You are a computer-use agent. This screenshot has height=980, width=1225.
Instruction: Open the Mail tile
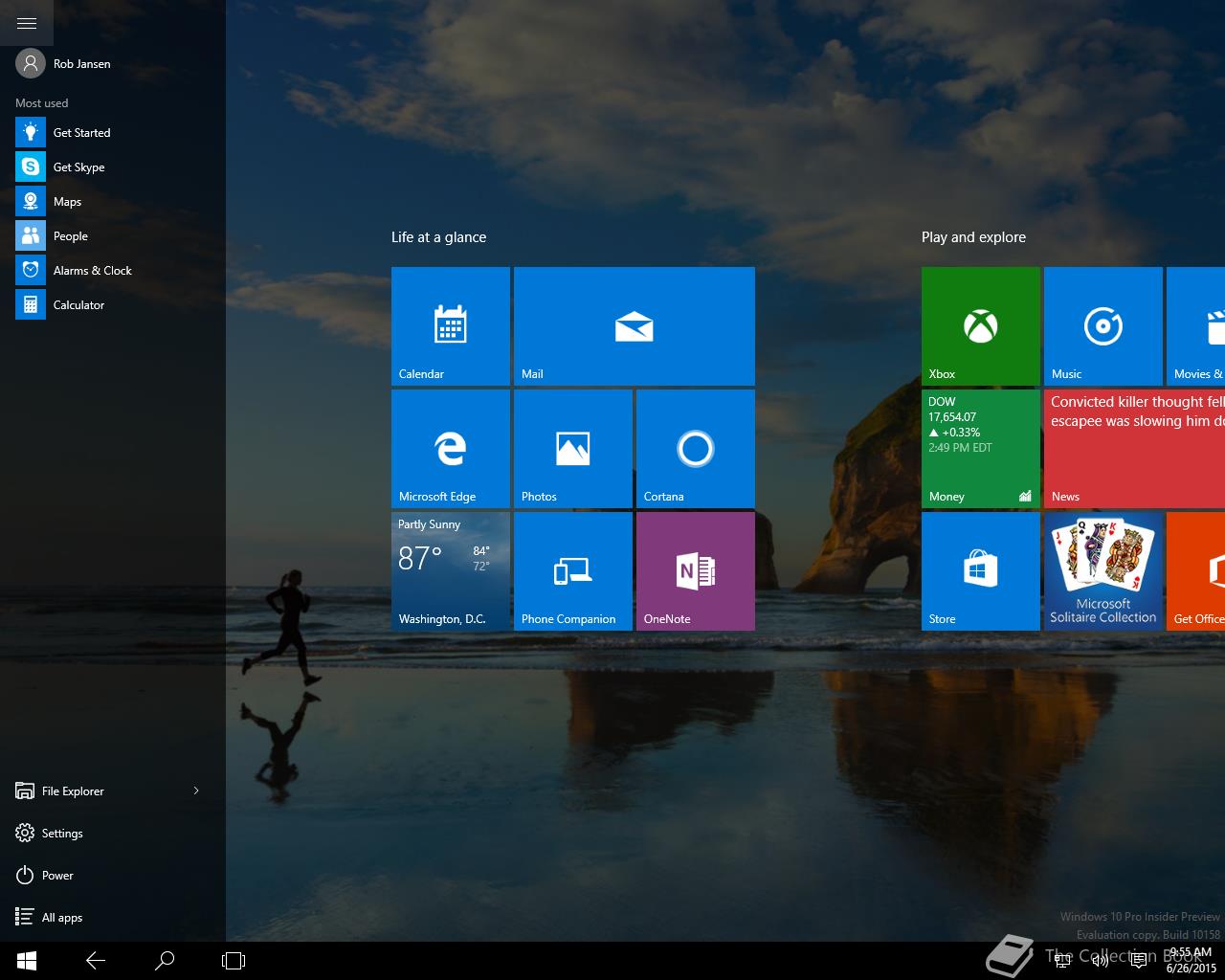(635, 326)
